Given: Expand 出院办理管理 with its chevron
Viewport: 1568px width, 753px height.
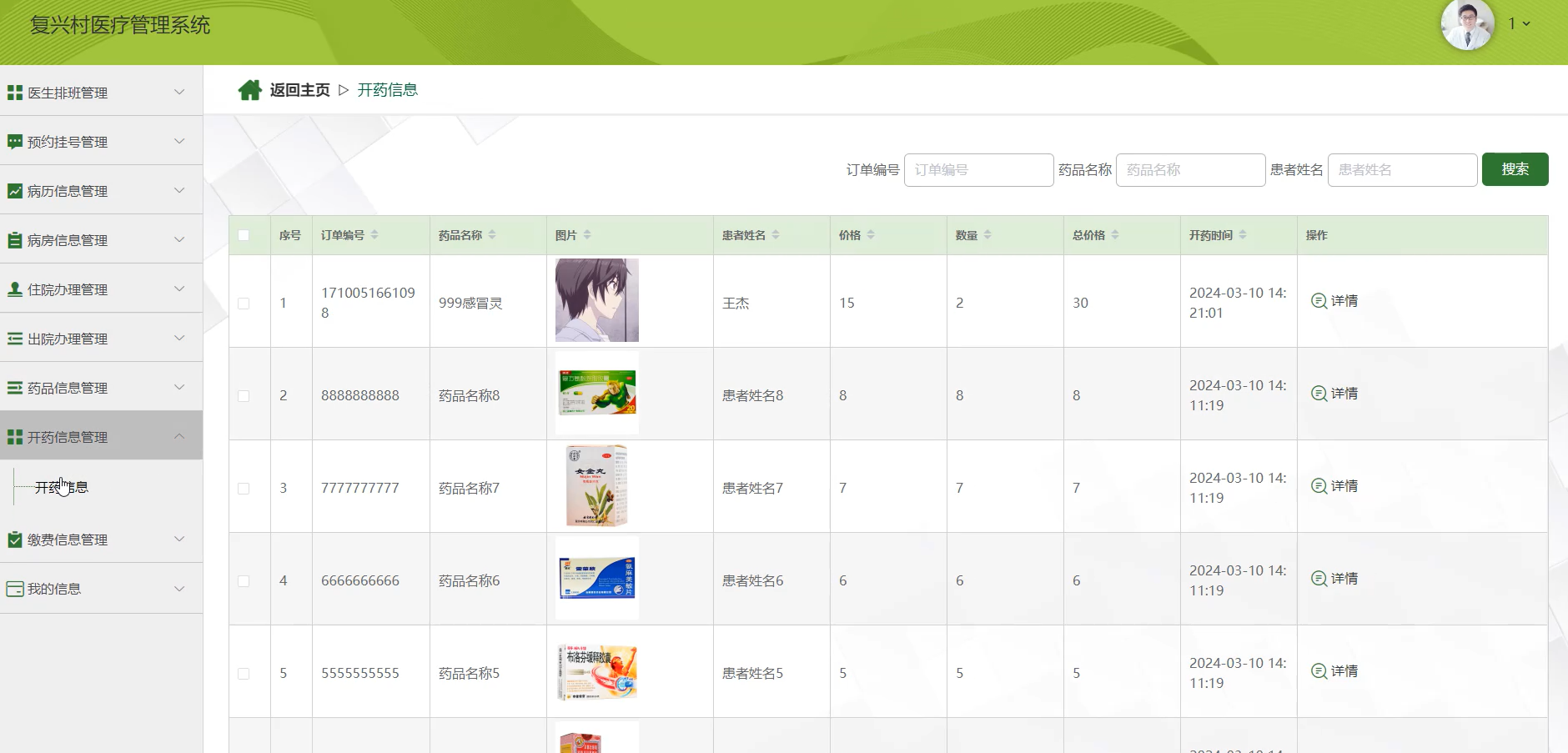Looking at the screenshot, I should coord(179,338).
